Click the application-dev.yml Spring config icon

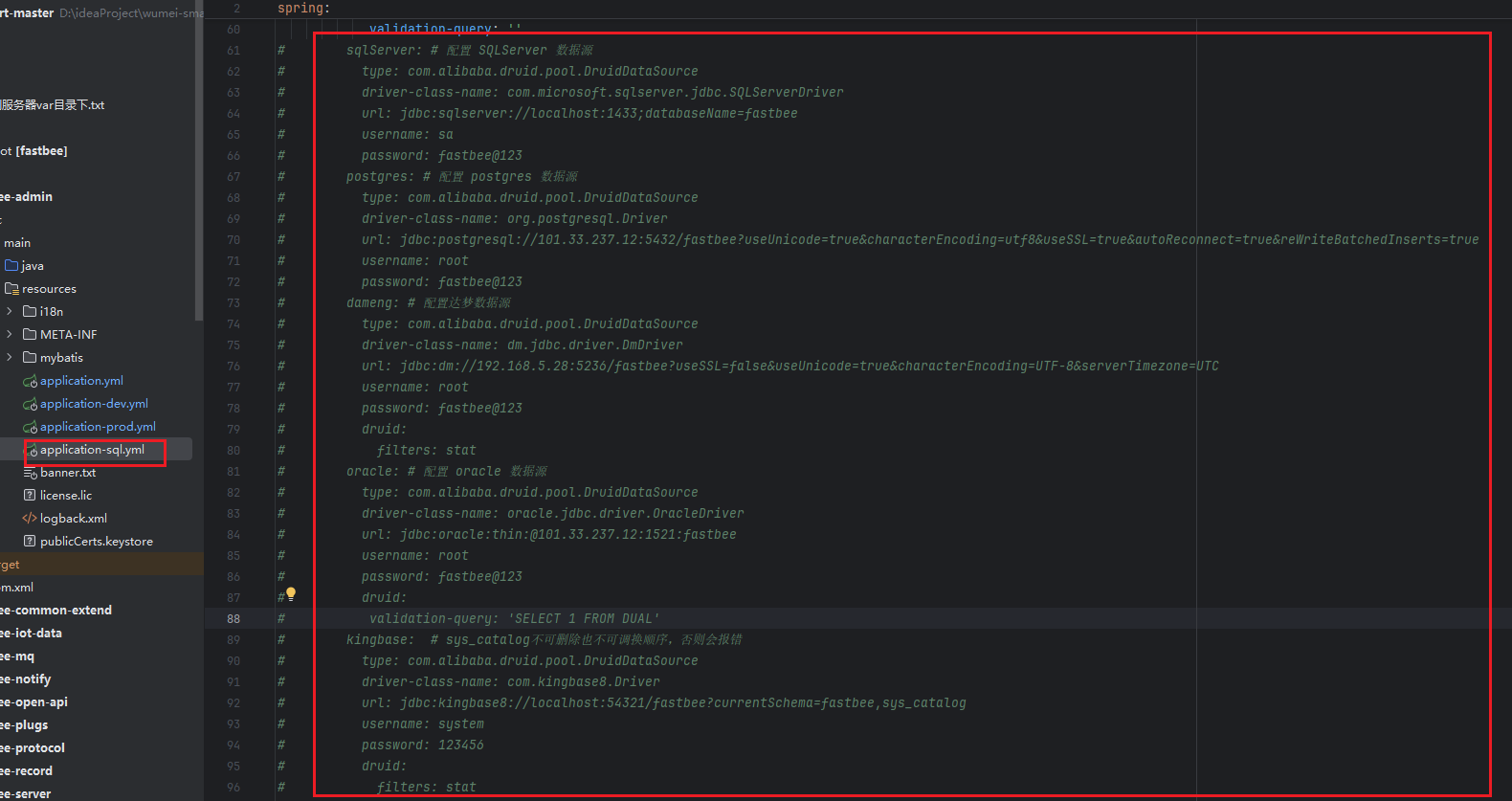30,404
